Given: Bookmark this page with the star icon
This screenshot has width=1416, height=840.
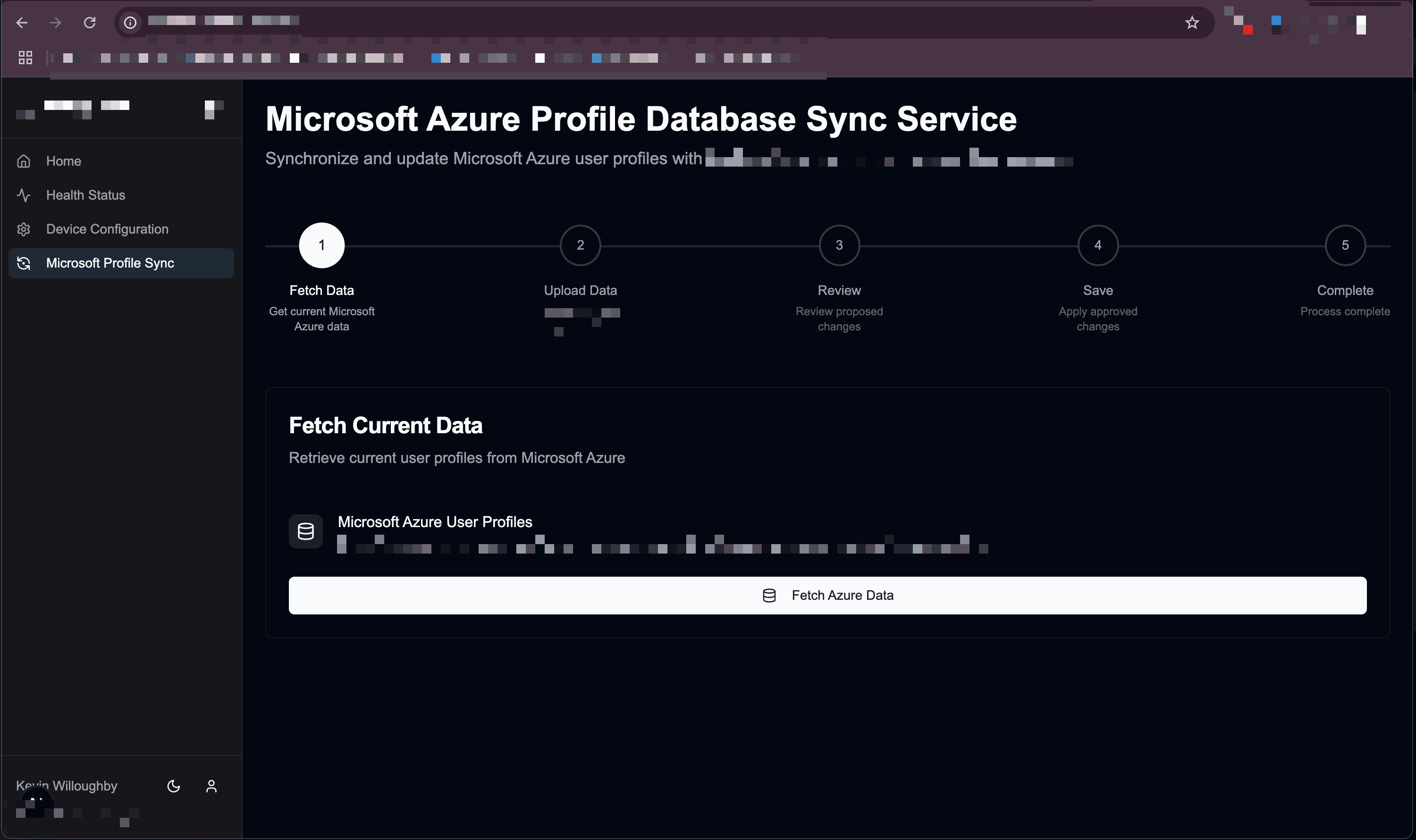Looking at the screenshot, I should click(1192, 23).
